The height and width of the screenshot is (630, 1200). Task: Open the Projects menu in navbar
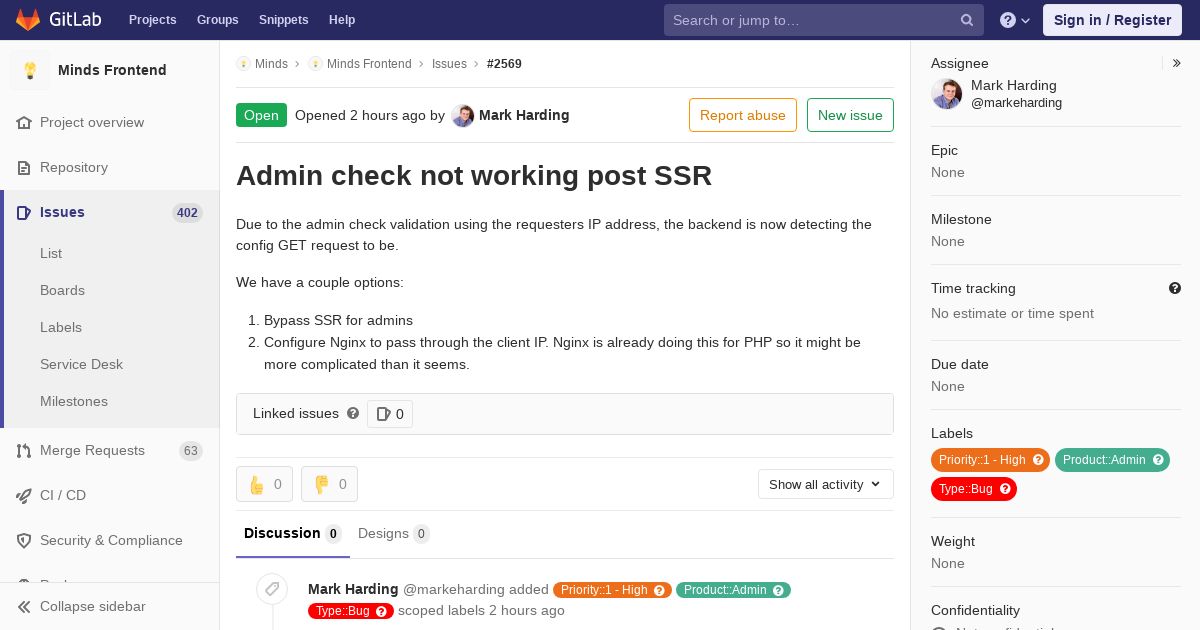[153, 20]
